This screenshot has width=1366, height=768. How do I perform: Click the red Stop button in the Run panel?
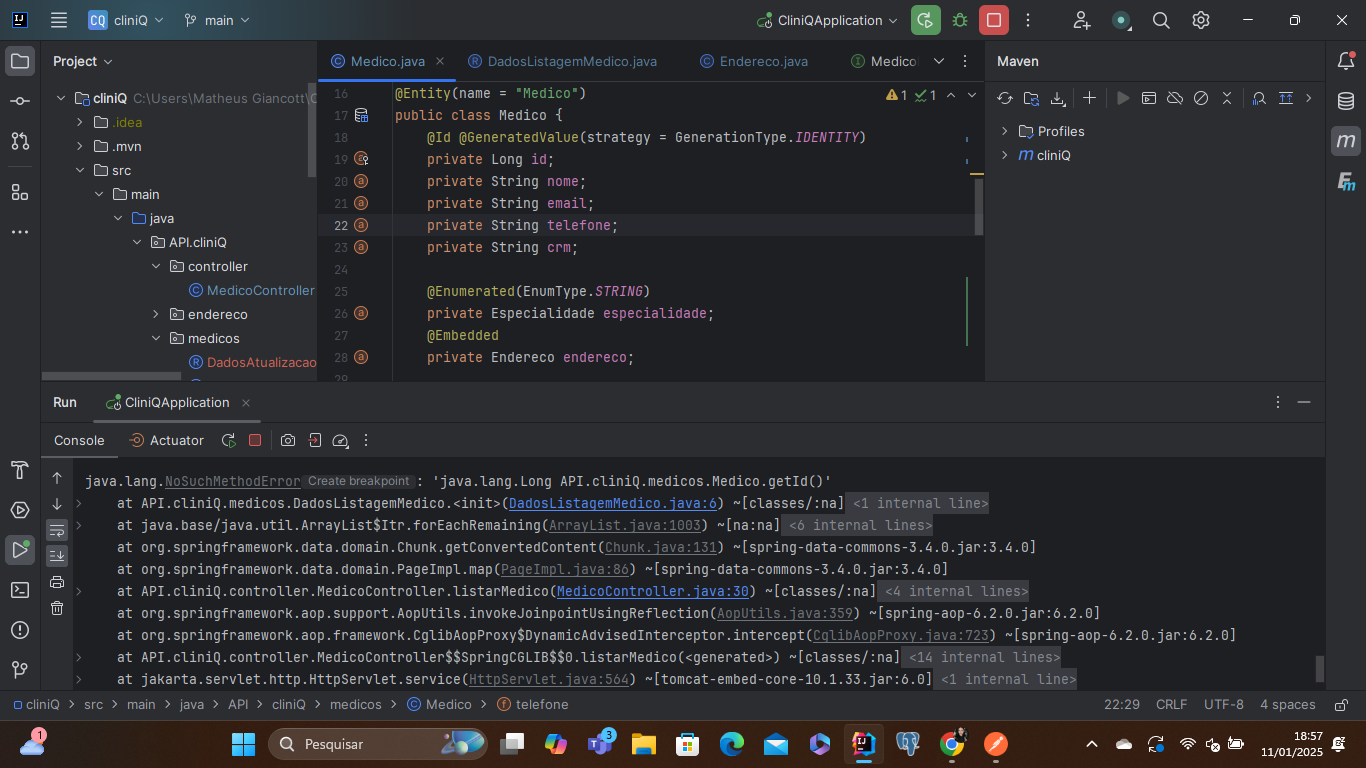[x=255, y=440]
